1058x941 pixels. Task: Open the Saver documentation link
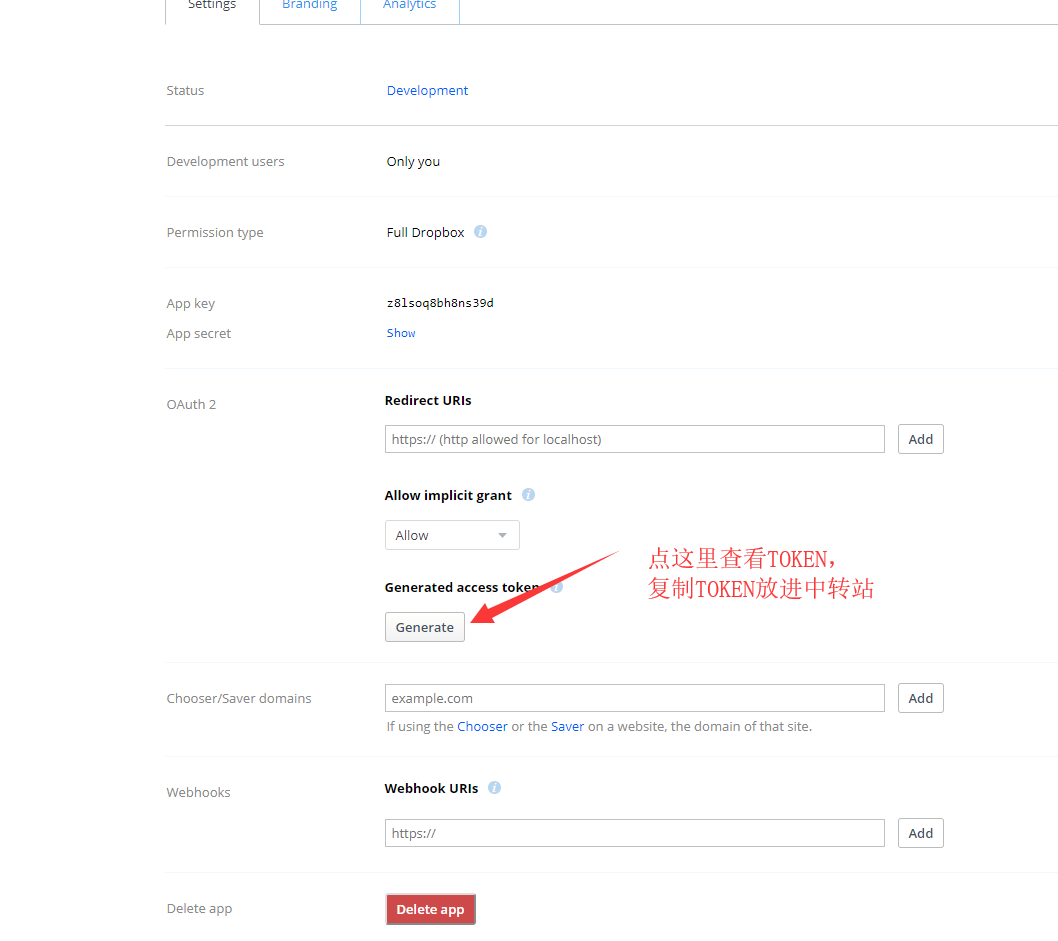(x=567, y=726)
